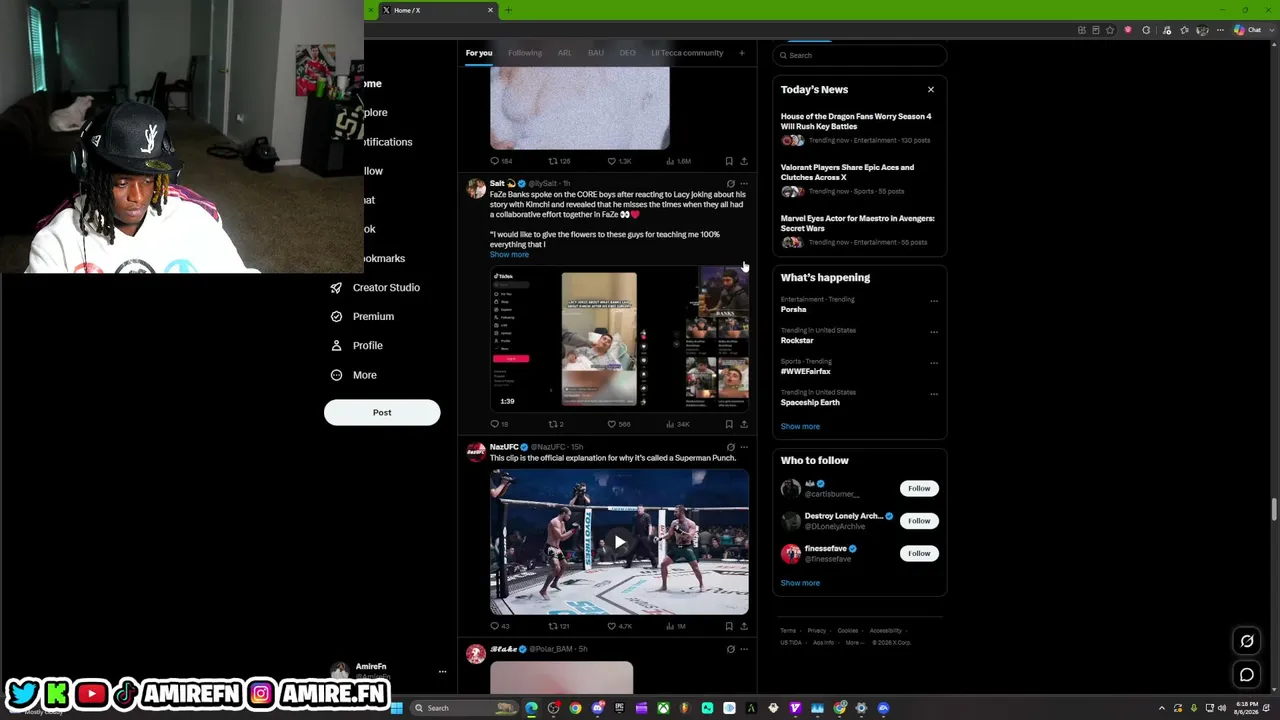
Task: Show more under Who to follow
Action: tap(800, 583)
